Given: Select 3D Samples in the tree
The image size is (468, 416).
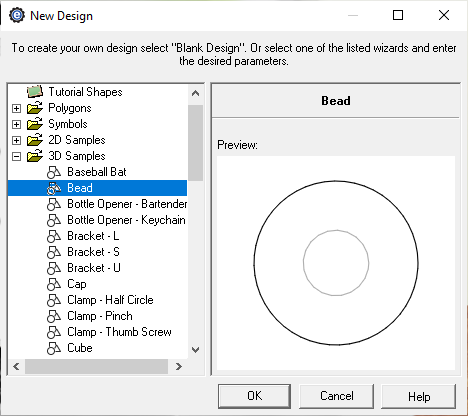Looking at the screenshot, I should (77, 156).
